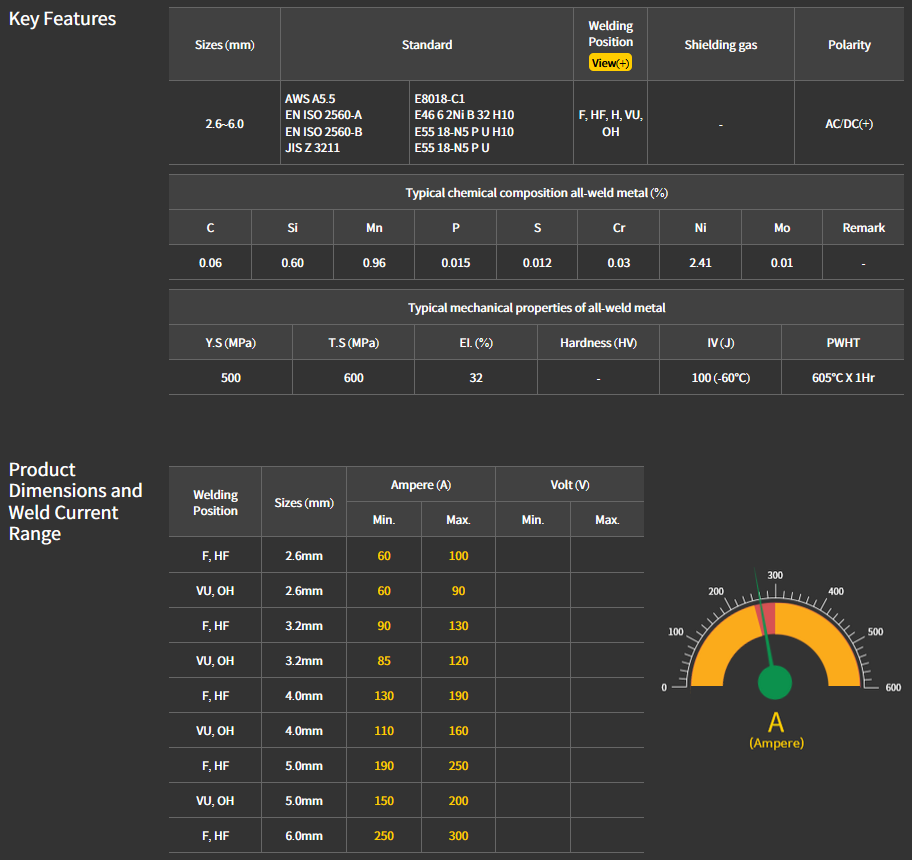912x860 pixels.
Task: Click the 6.0mm size row cell
Action: (303, 836)
